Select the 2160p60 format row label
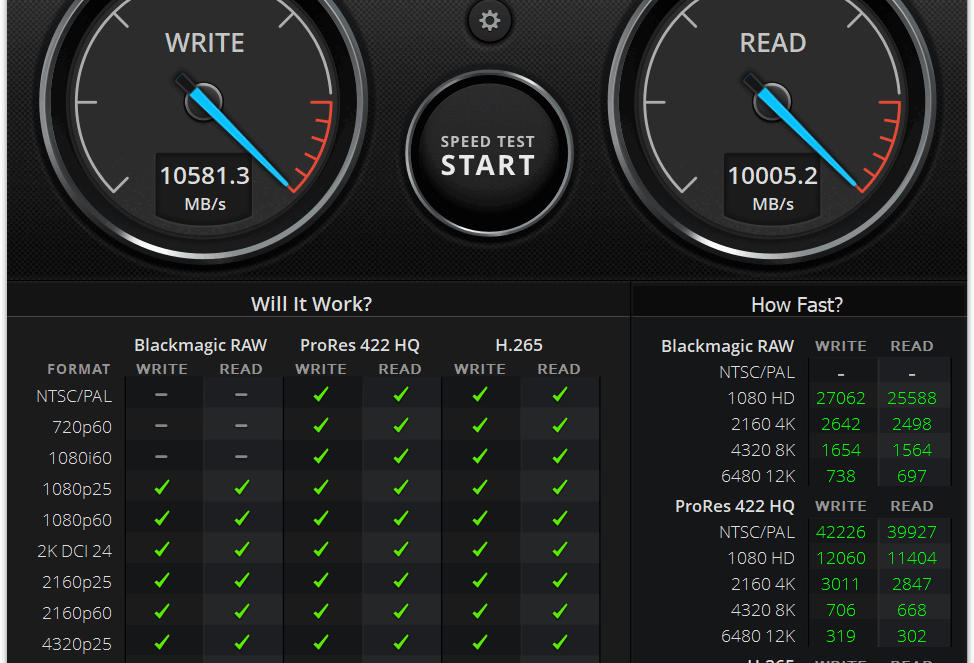This screenshot has width=974, height=663. pos(77,613)
